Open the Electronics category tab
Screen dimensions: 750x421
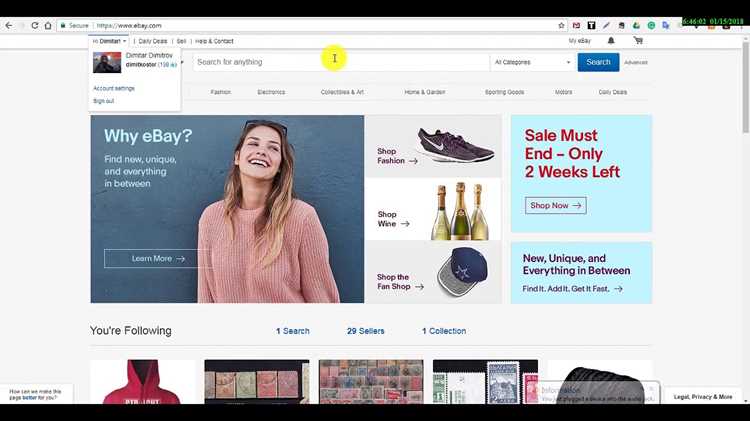(x=271, y=92)
